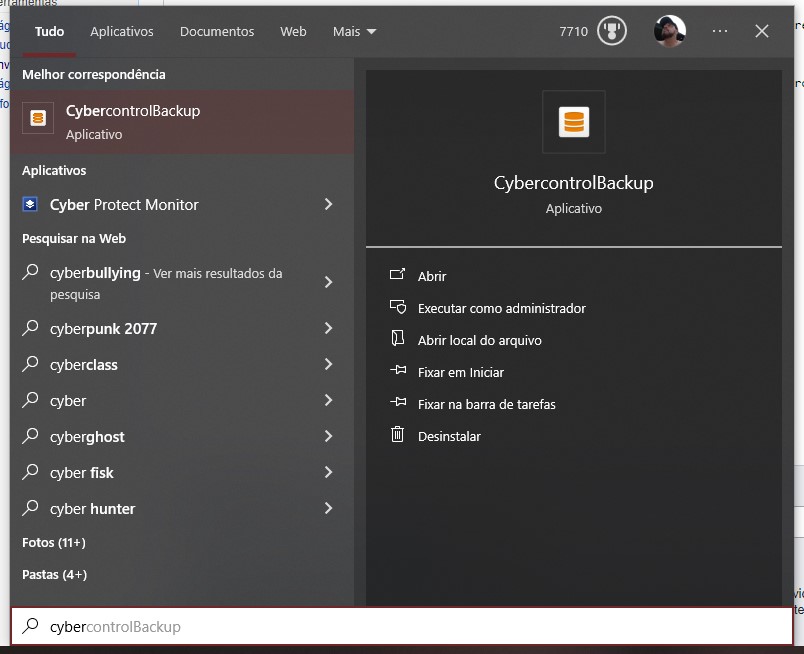Click the search input box
This screenshot has width=804, height=654.
[x=400, y=626]
